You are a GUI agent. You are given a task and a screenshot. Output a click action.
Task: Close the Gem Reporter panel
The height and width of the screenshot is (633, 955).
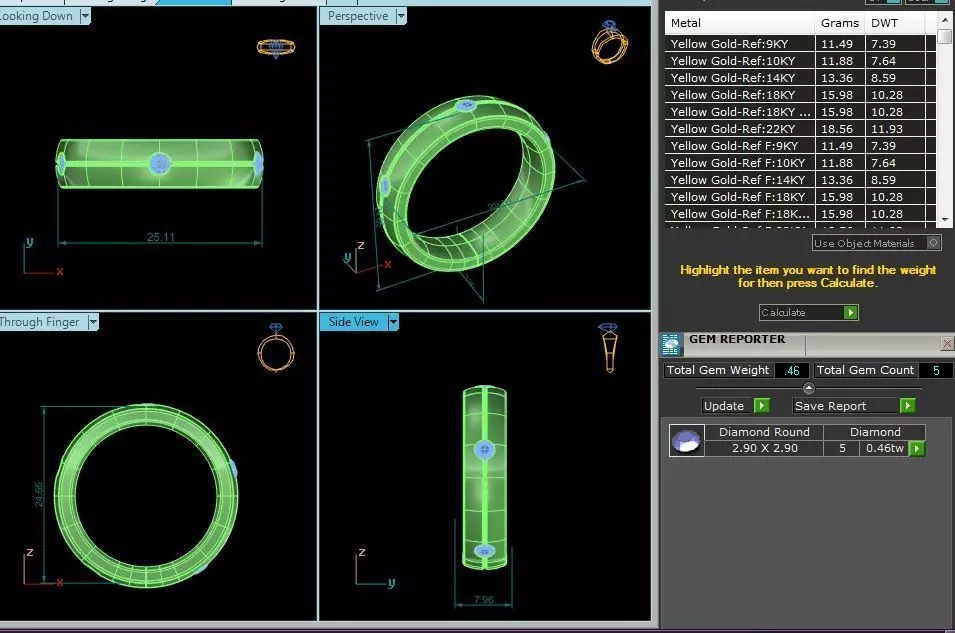948,344
